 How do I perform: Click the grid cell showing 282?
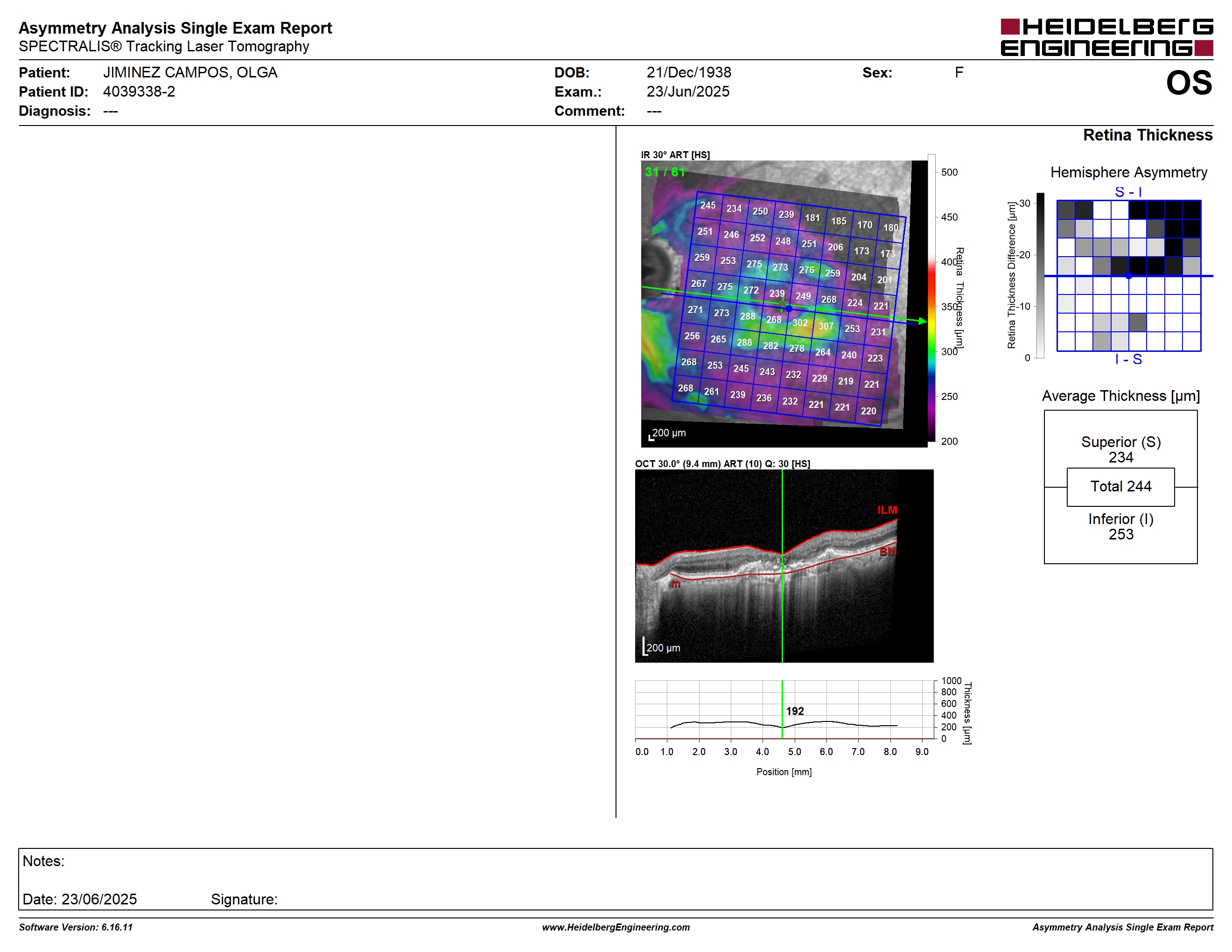(770, 346)
